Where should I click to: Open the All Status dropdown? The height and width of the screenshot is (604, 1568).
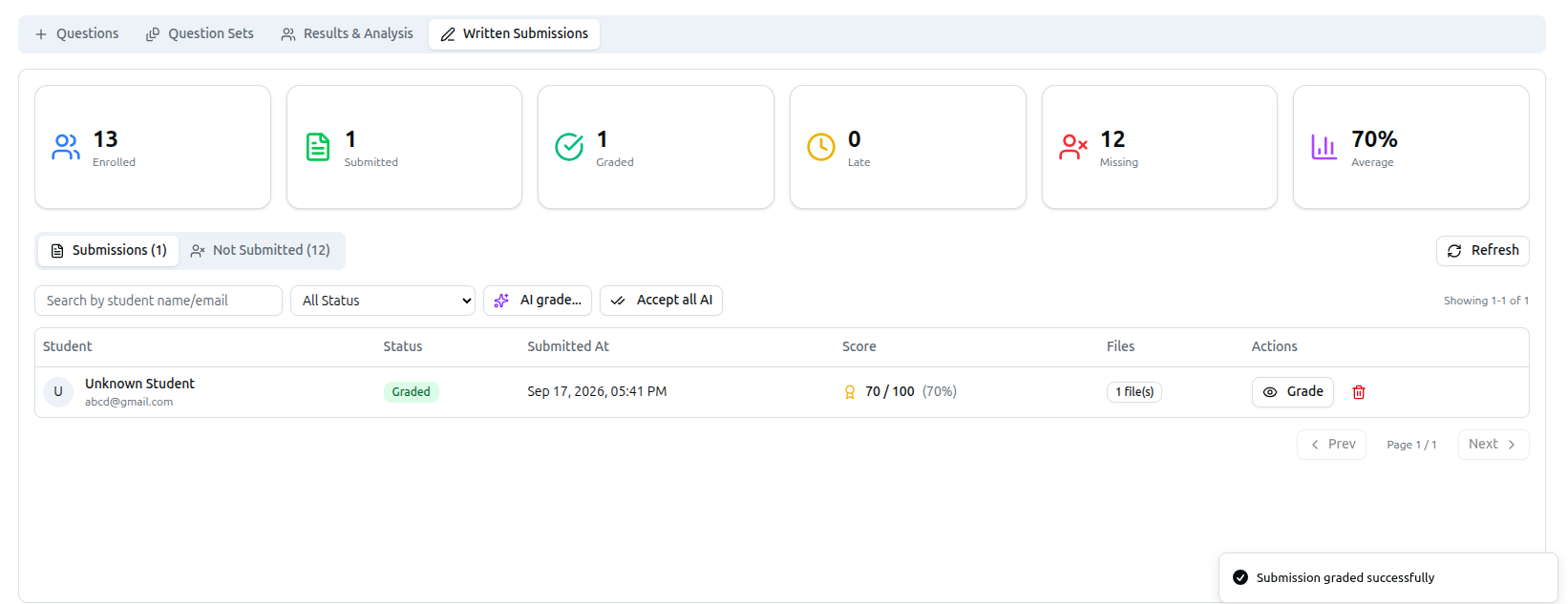click(x=383, y=301)
